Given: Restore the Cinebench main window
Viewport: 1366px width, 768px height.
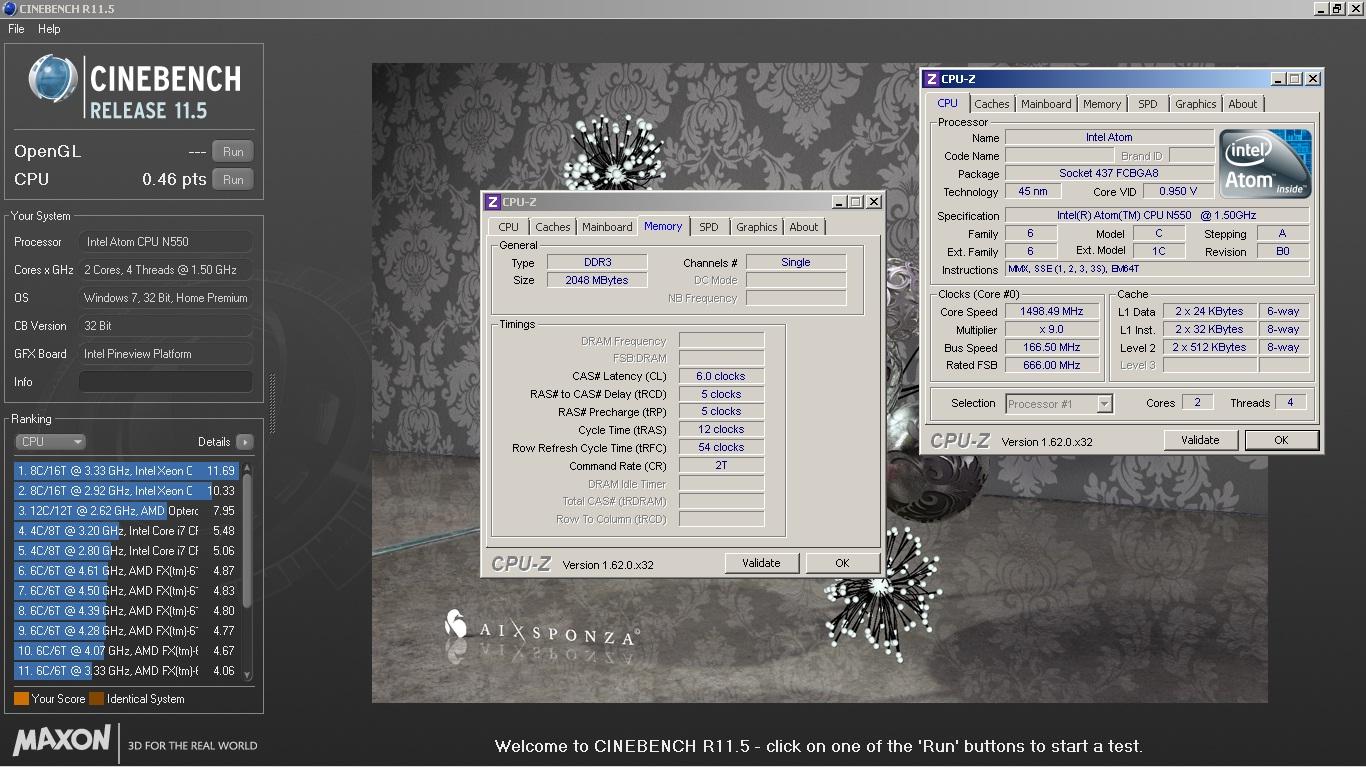Looking at the screenshot, I should (1337, 9).
